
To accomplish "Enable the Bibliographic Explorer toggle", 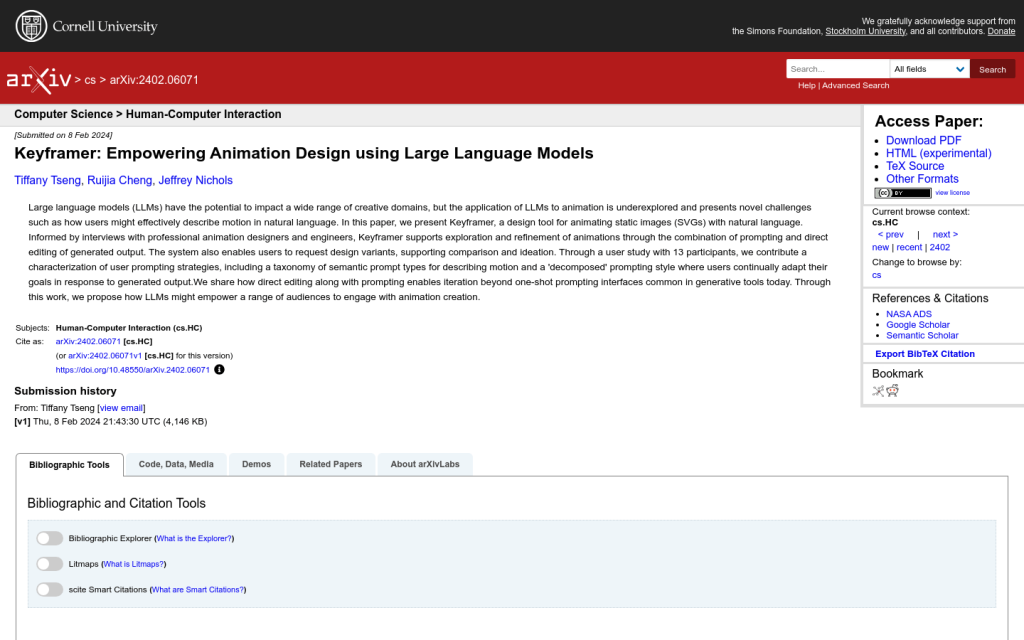I will pos(49,538).
